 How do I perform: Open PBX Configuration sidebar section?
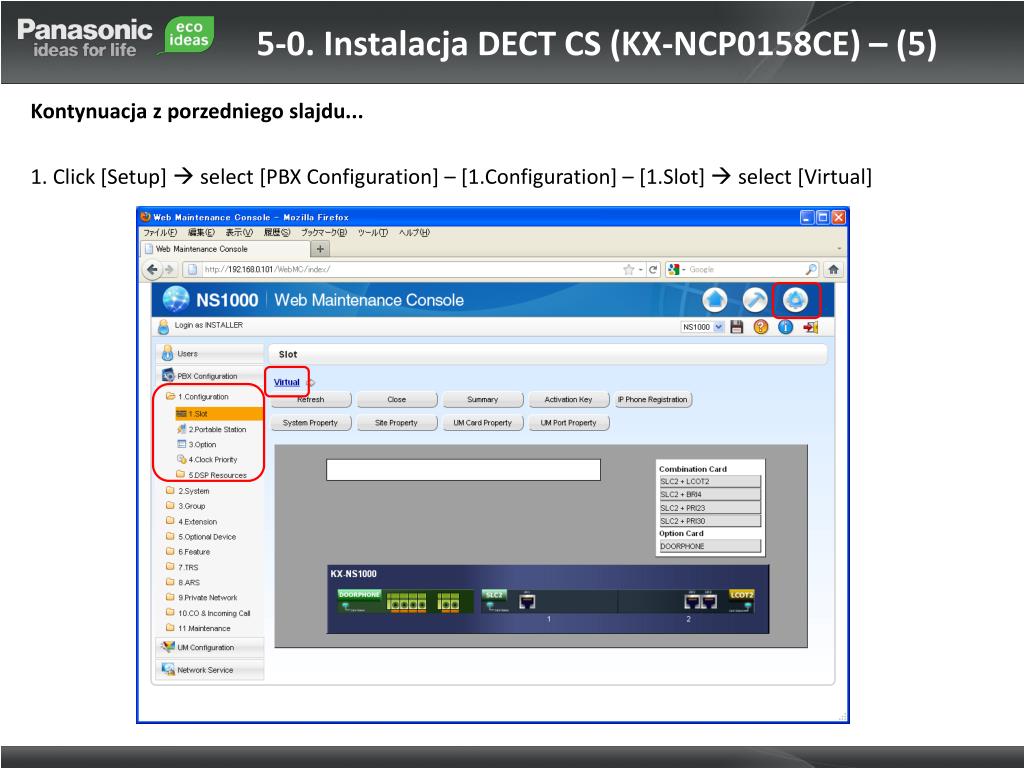pos(210,376)
